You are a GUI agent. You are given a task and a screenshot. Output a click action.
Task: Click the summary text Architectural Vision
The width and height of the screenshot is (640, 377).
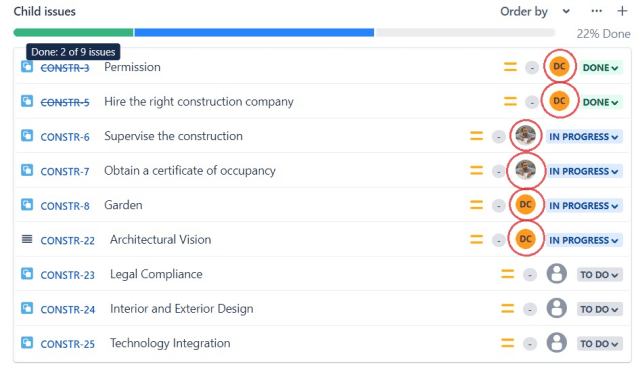(x=160, y=240)
